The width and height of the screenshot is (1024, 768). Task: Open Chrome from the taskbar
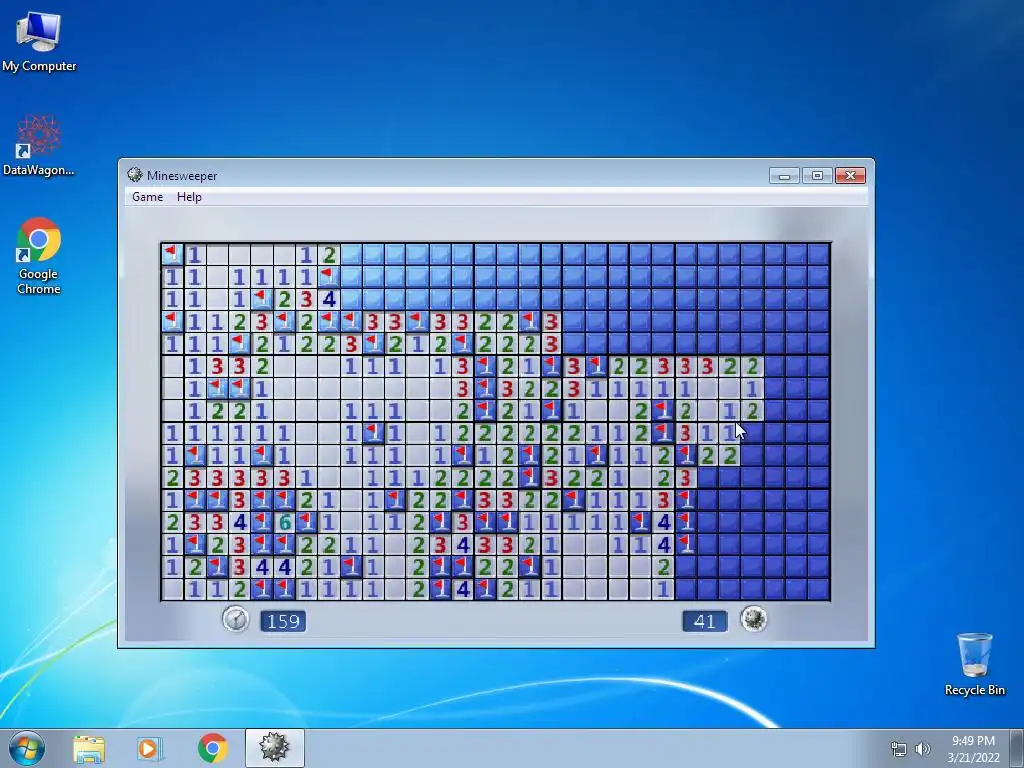pos(212,748)
